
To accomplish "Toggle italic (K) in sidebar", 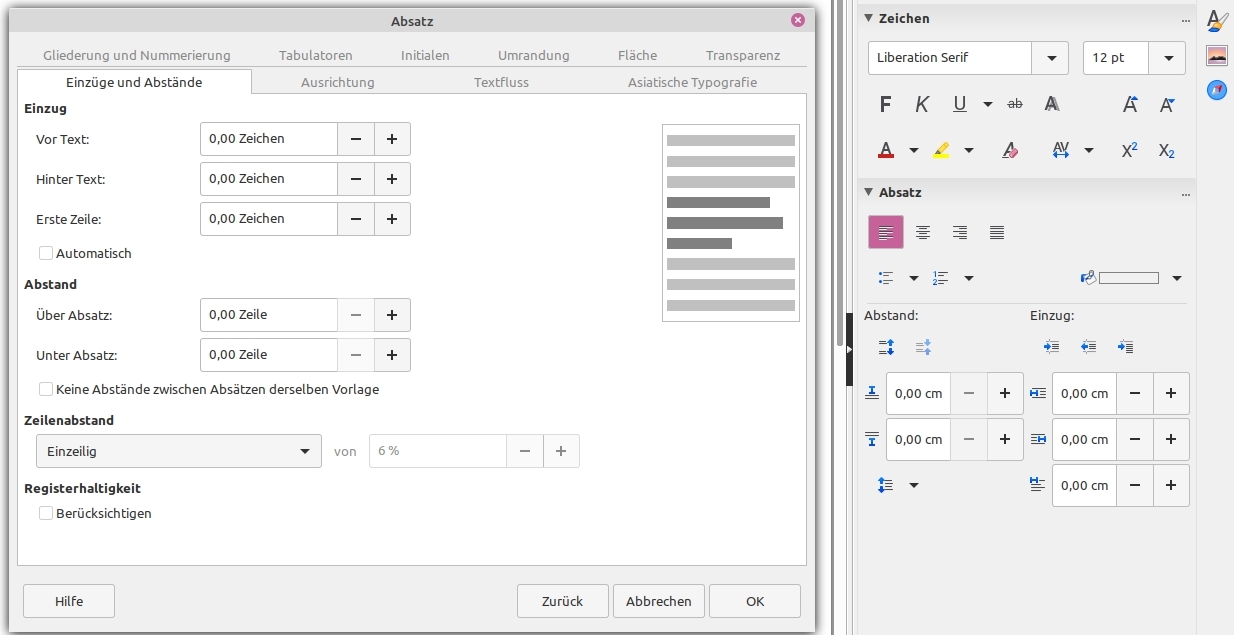I will pos(922,104).
